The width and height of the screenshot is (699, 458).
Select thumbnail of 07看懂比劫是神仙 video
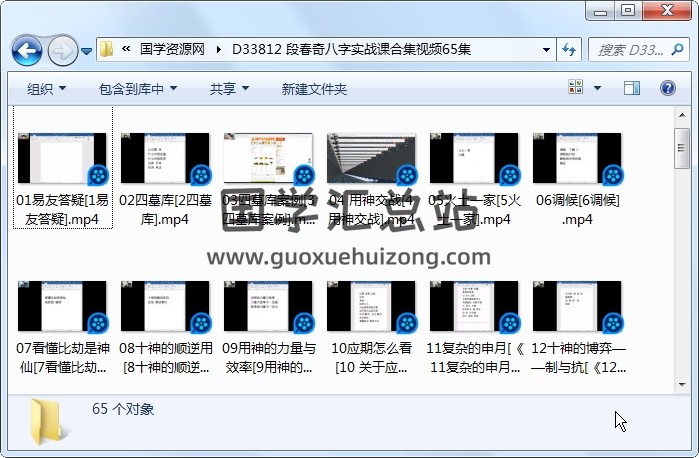point(62,306)
